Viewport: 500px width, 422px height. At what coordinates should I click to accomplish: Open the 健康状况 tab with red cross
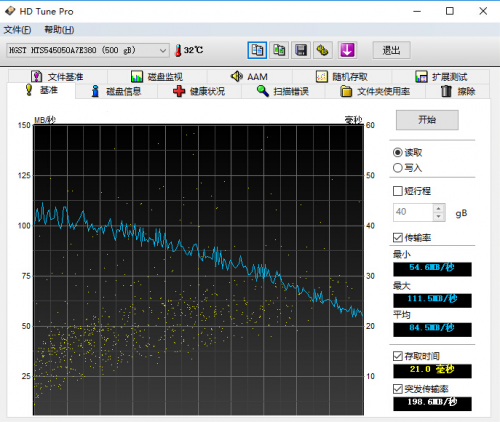(199, 91)
